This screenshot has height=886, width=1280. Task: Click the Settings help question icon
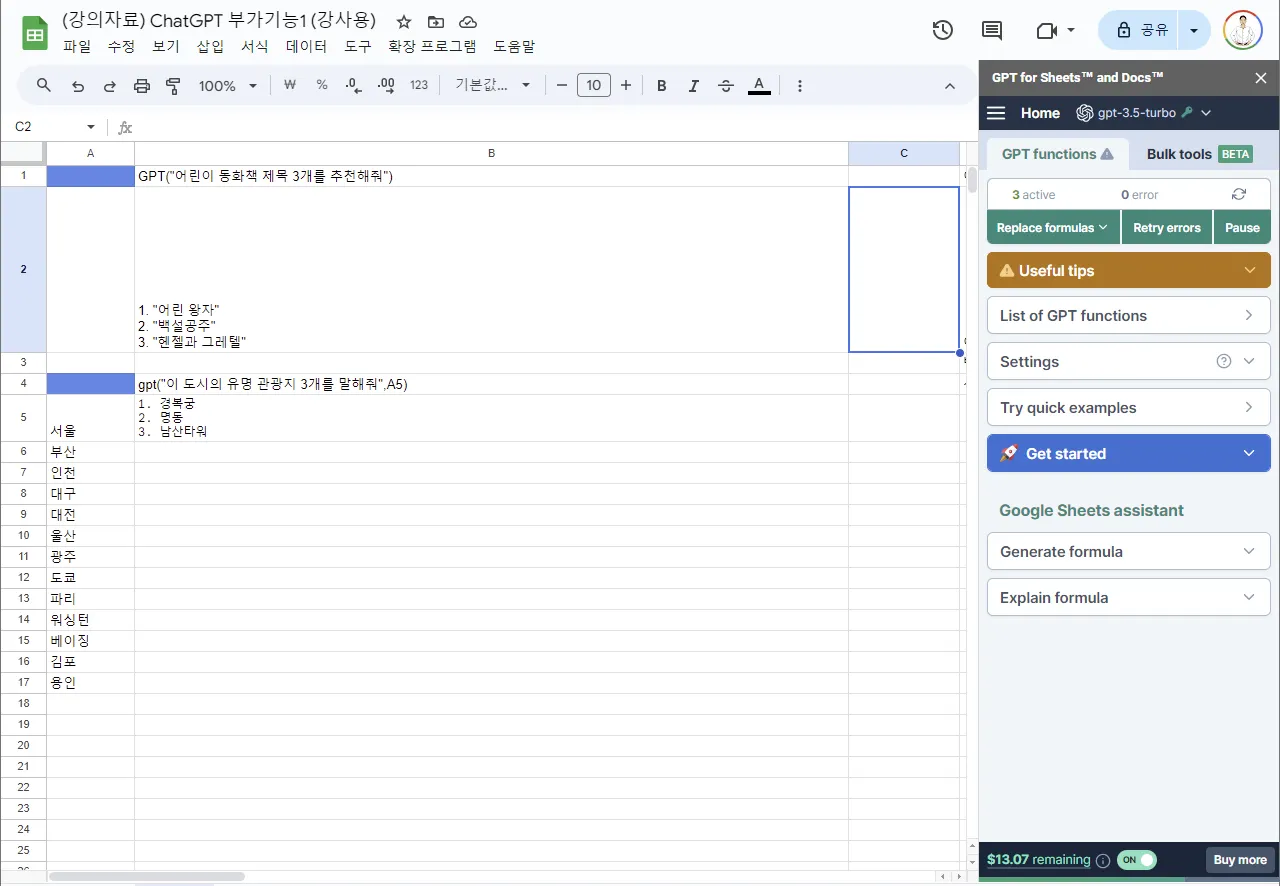tap(1224, 362)
